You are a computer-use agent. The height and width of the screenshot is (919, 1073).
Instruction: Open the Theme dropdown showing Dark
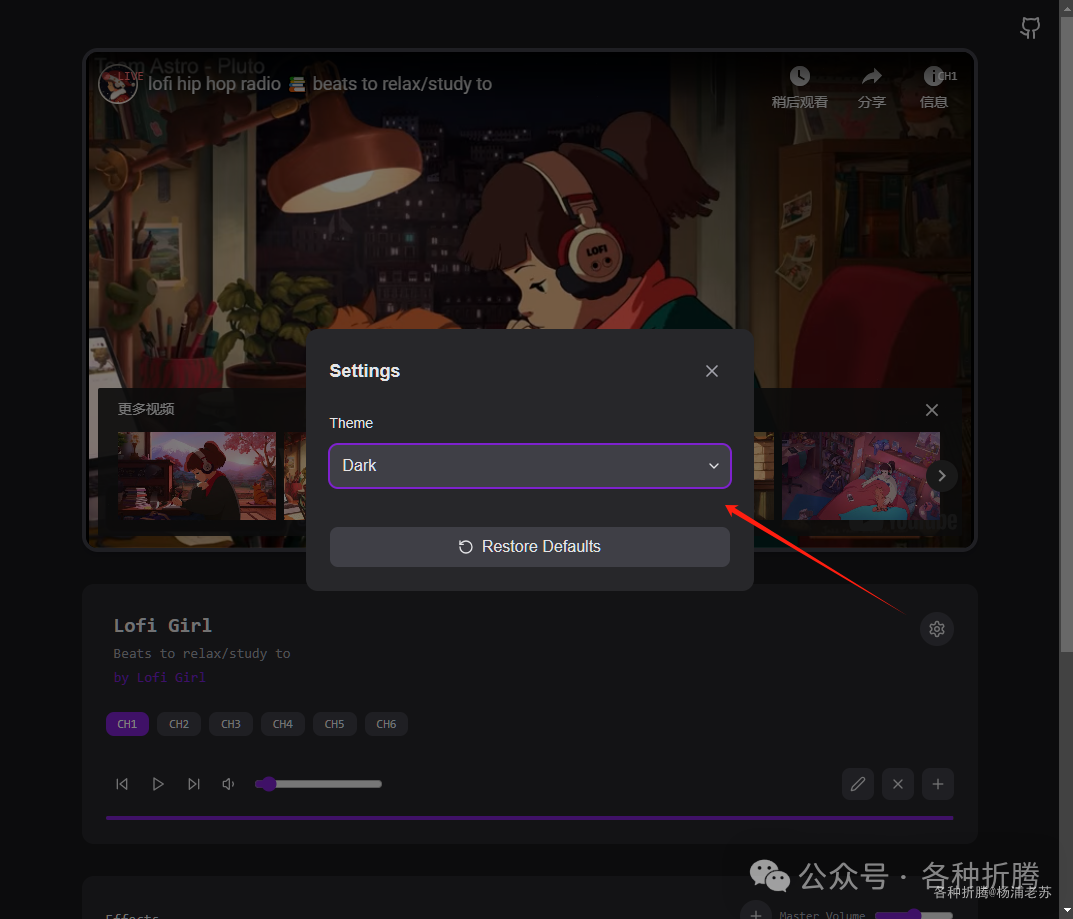point(530,466)
